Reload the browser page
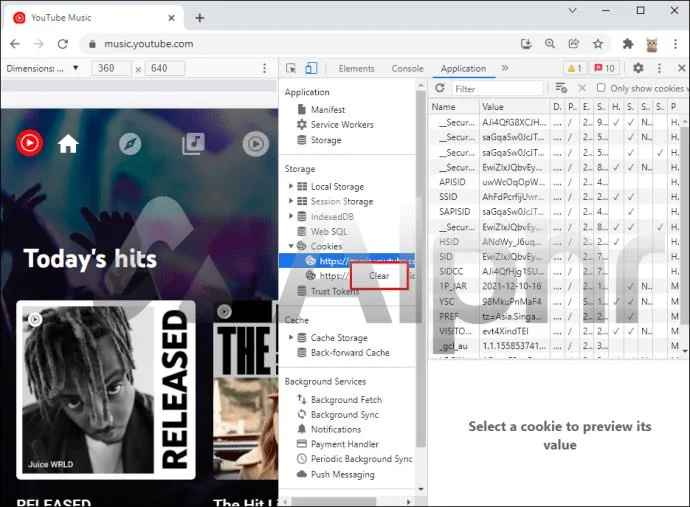Viewport: 690px width, 507px height. tap(63, 44)
